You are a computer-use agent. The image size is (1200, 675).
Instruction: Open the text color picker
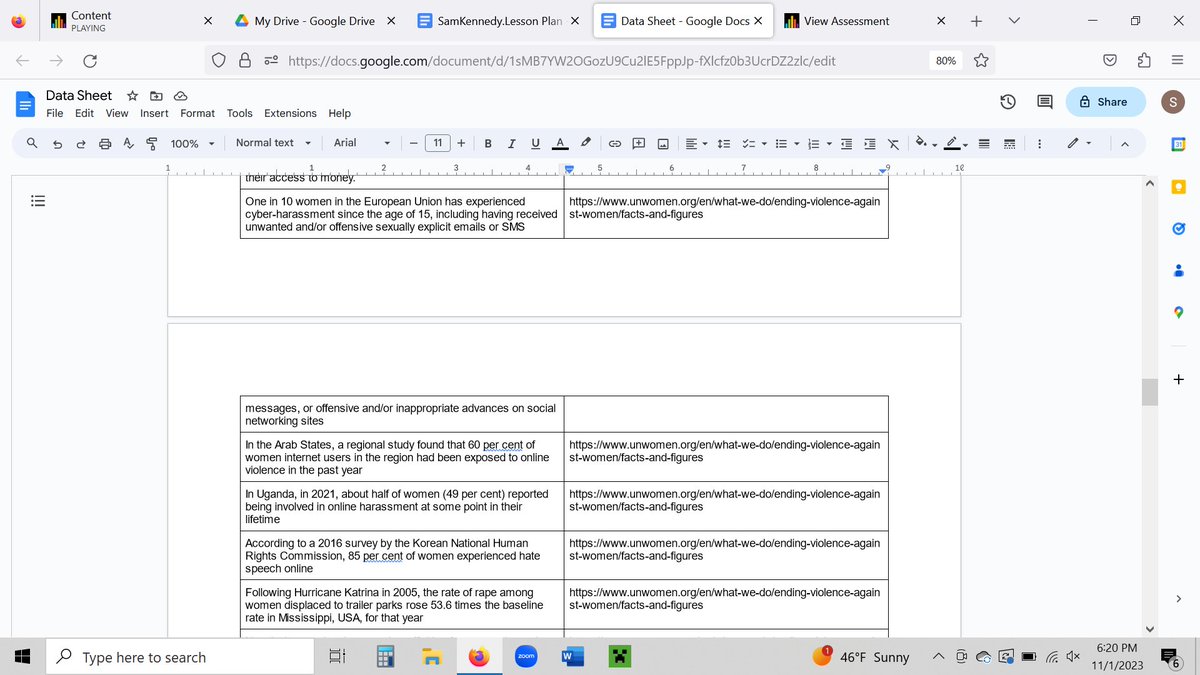[x=560, y=143]
